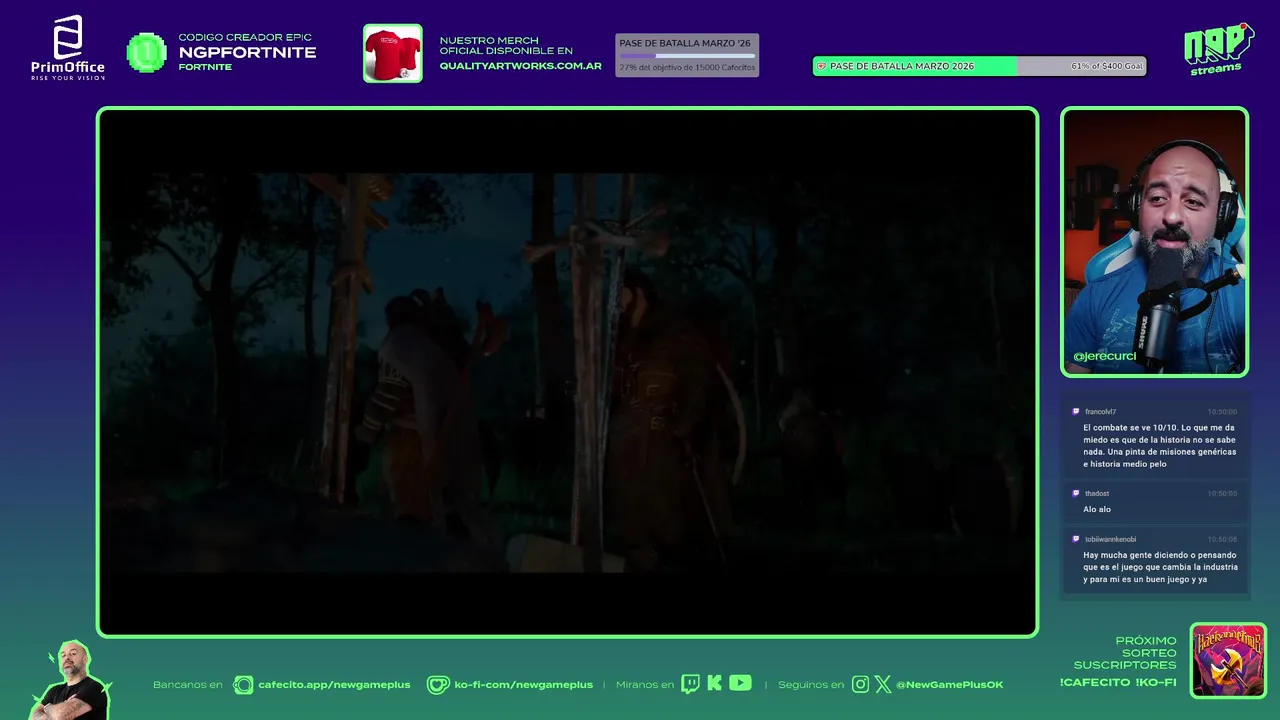Click the streamer cartoon avatar bottom-left
The height and width of the screenshot is (720, 1280).
tap(70, 681)
